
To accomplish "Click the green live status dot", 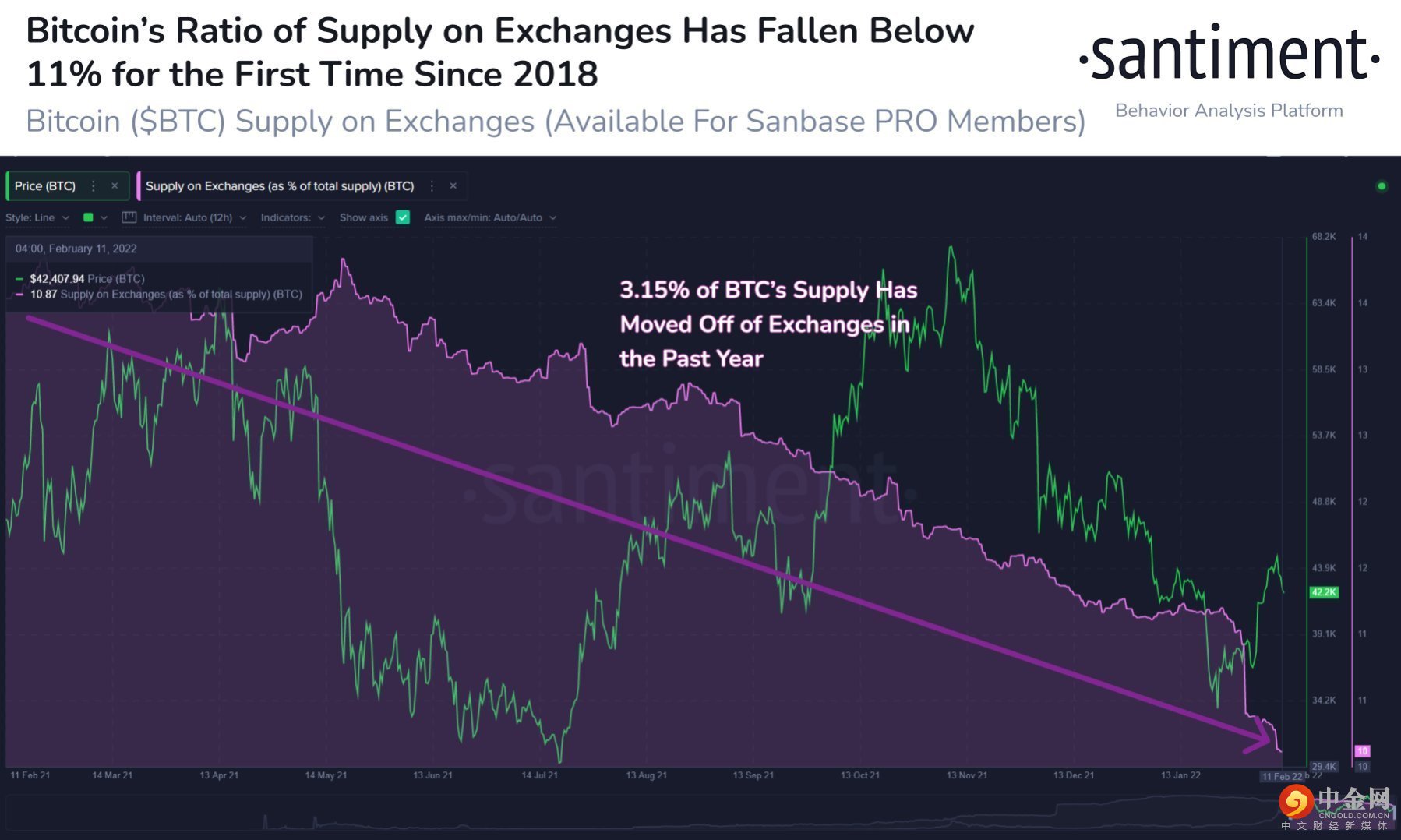I will [x=1382, y=186].
